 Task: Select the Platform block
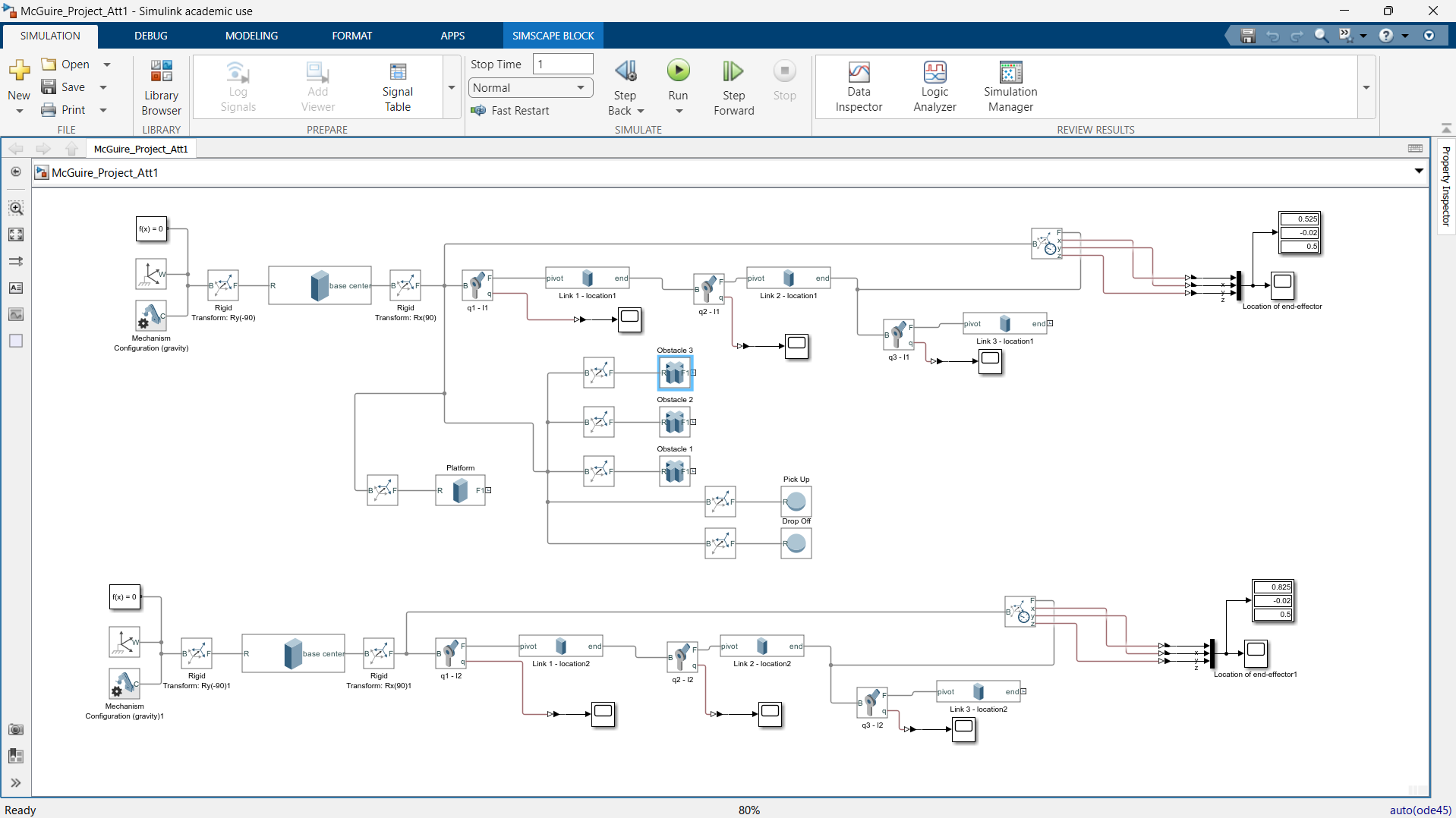(x=460, y=490)
